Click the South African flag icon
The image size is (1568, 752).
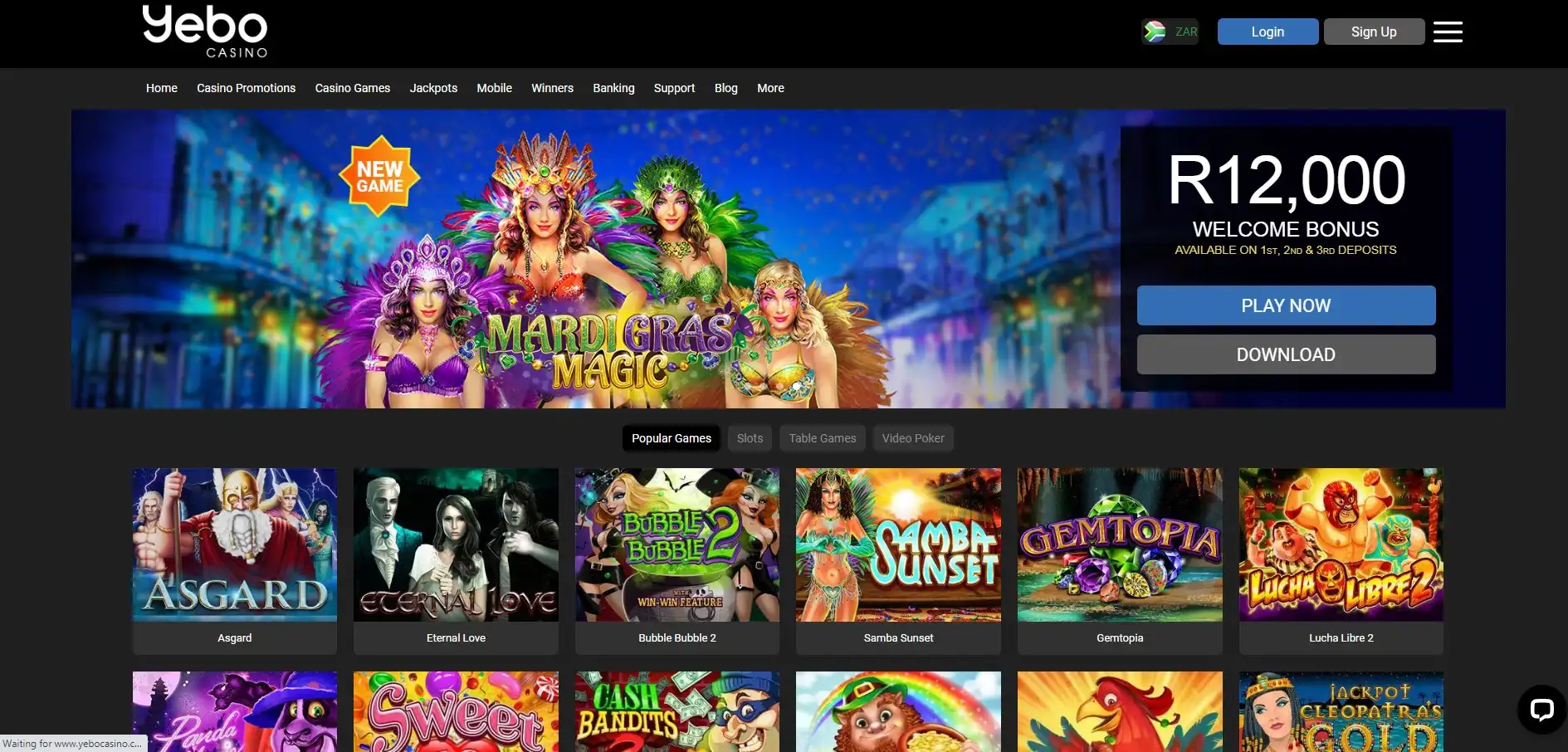(x=1155, y=32)
